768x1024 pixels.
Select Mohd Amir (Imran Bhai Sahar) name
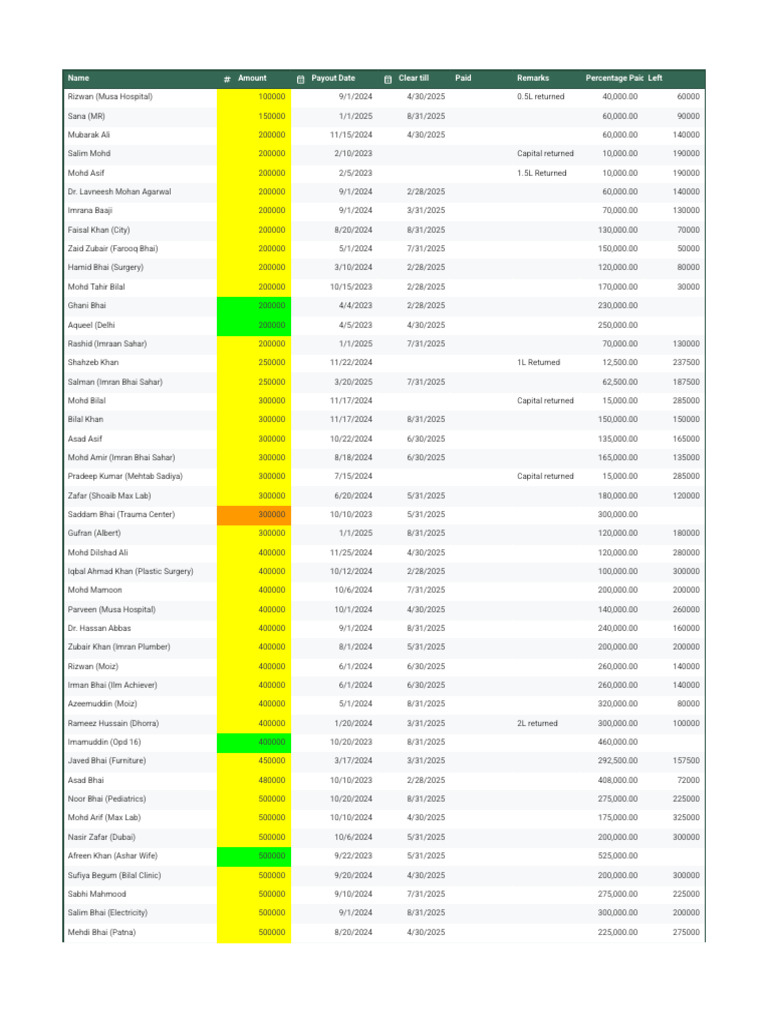point(121,458)
